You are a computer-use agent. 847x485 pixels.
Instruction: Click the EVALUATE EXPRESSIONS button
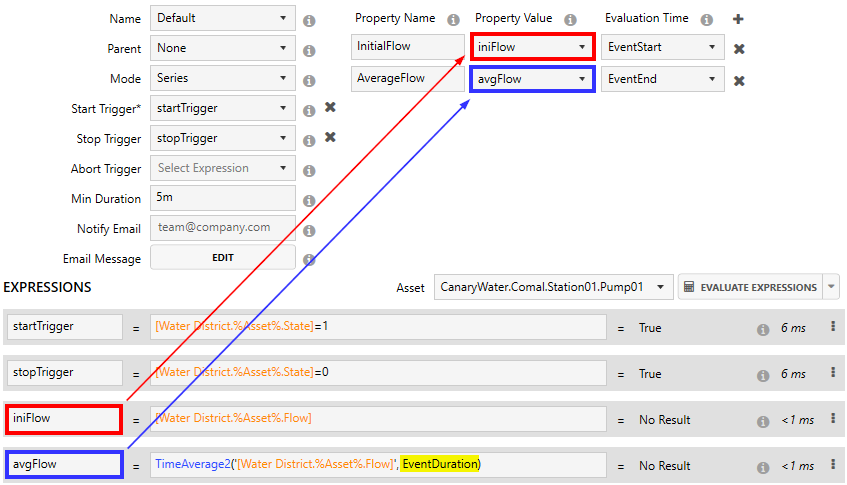click(751, 287)
